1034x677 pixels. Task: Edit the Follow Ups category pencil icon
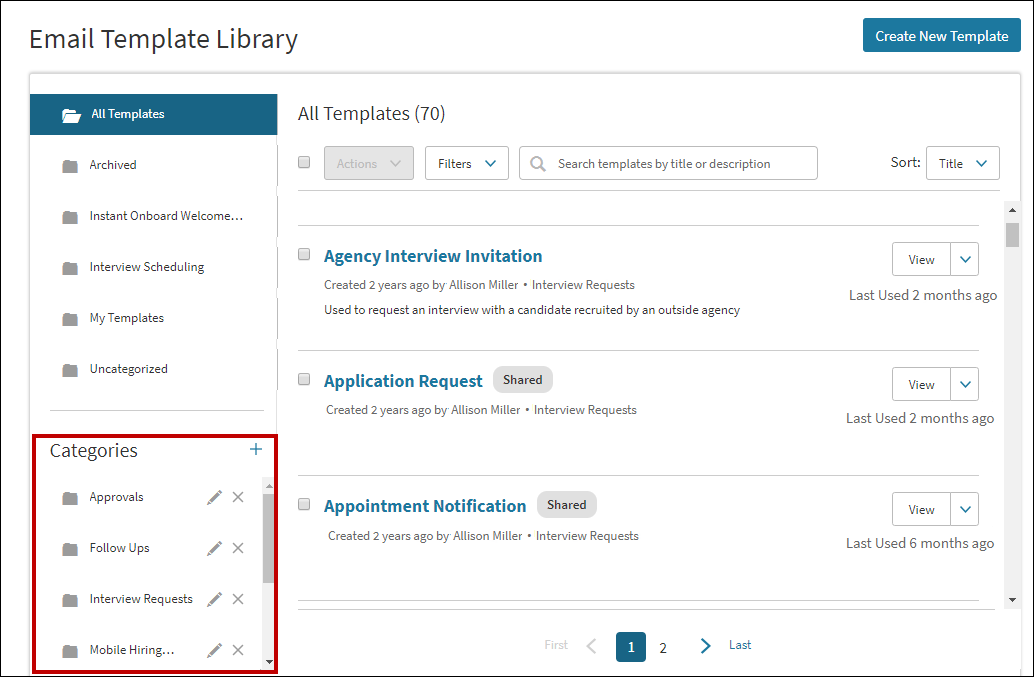click(214, 548)
